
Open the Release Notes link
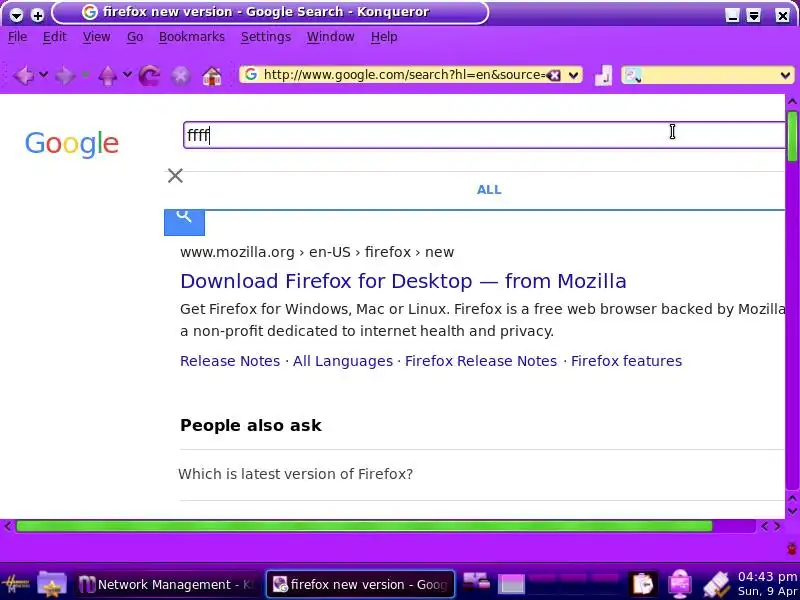tap(230, 361)
